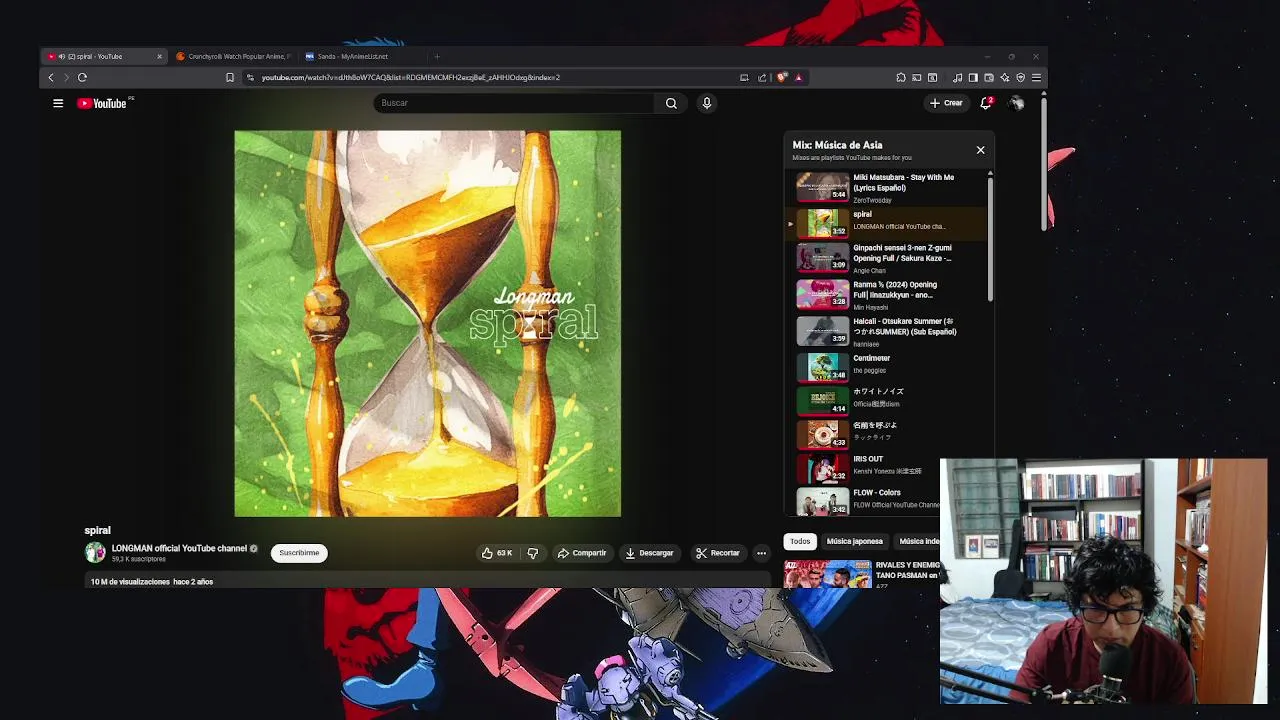Image resolution: width=1280 pixels, height=720 pixels.
Task: Click the 'Mix: Música de Asia' title
Action: (837, 145)
